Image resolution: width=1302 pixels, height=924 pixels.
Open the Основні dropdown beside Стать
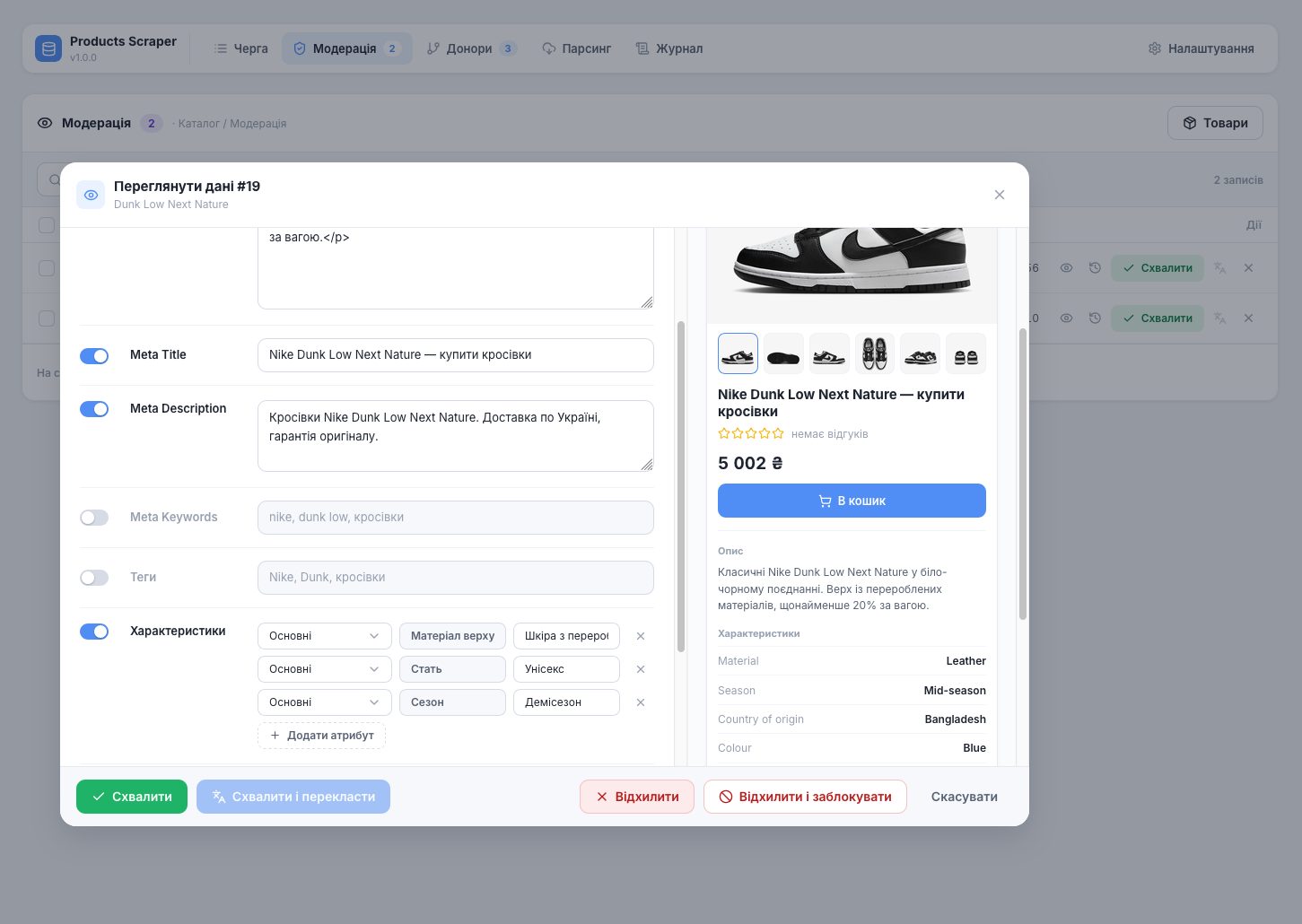325,669
